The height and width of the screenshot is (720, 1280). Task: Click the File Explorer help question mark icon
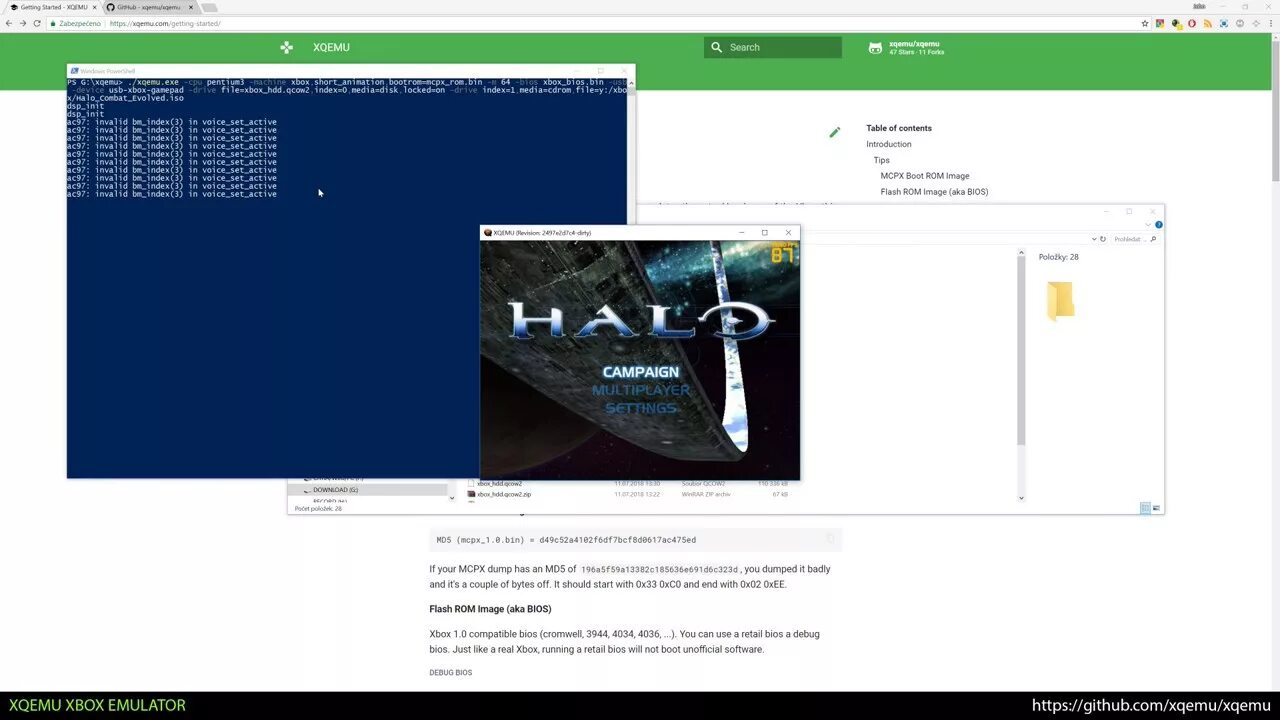click(x=1159, y=225)
